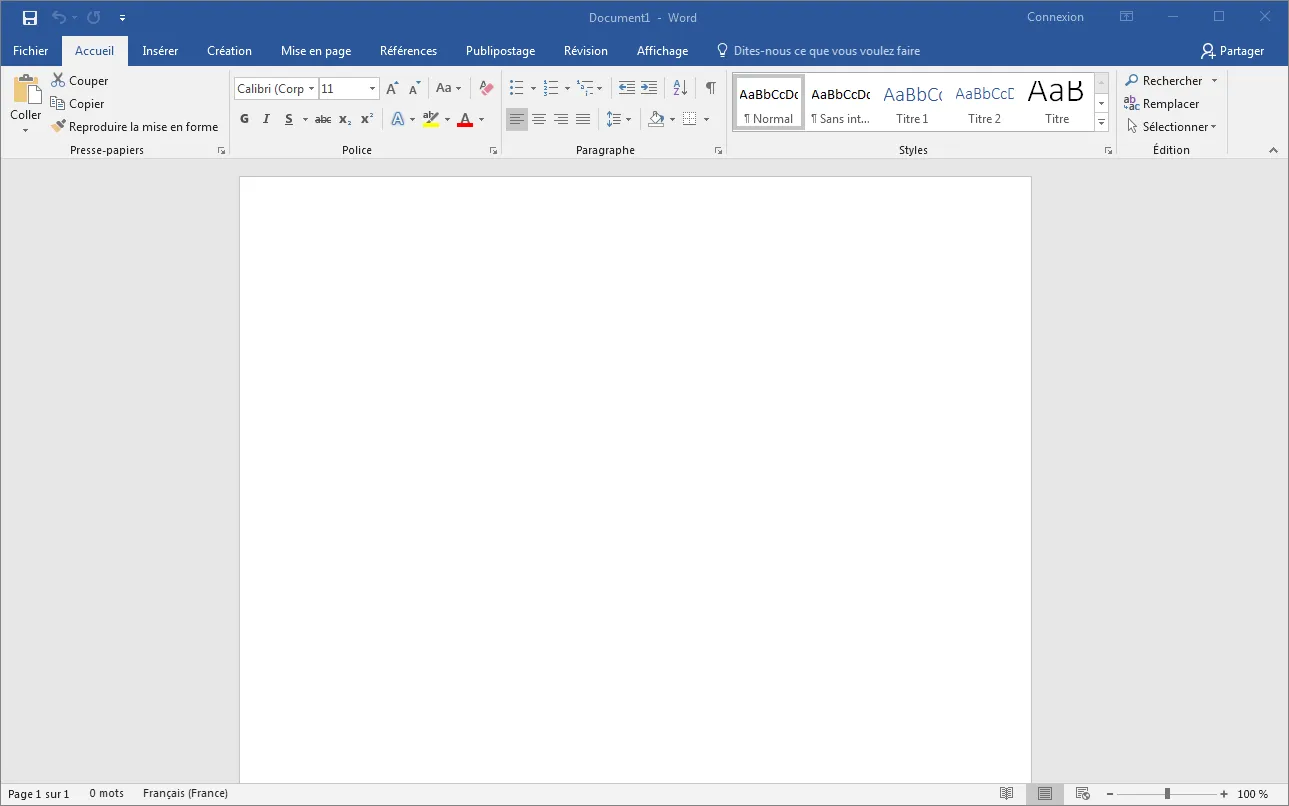Increase indent of paragraph
1289x806 pixels.
[649, 88]
